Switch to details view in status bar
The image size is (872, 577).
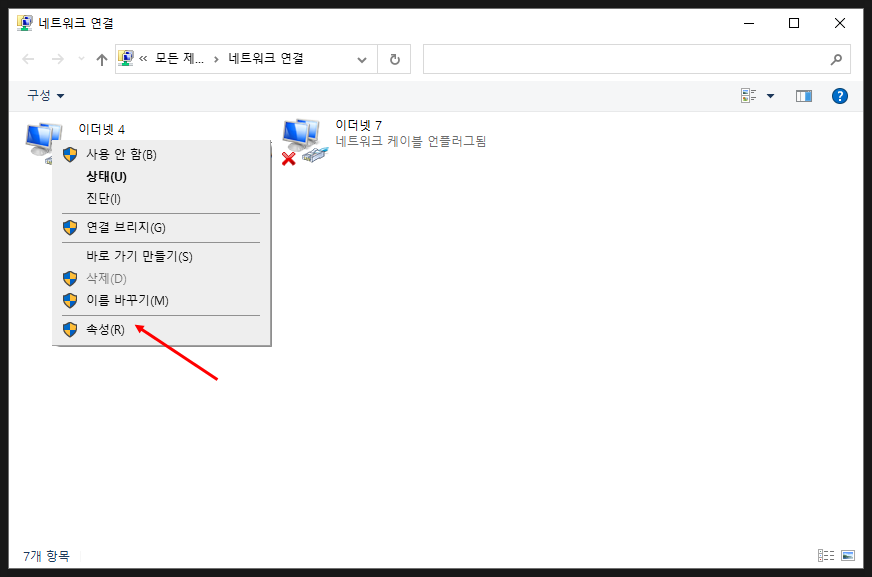tap(826, 555)
